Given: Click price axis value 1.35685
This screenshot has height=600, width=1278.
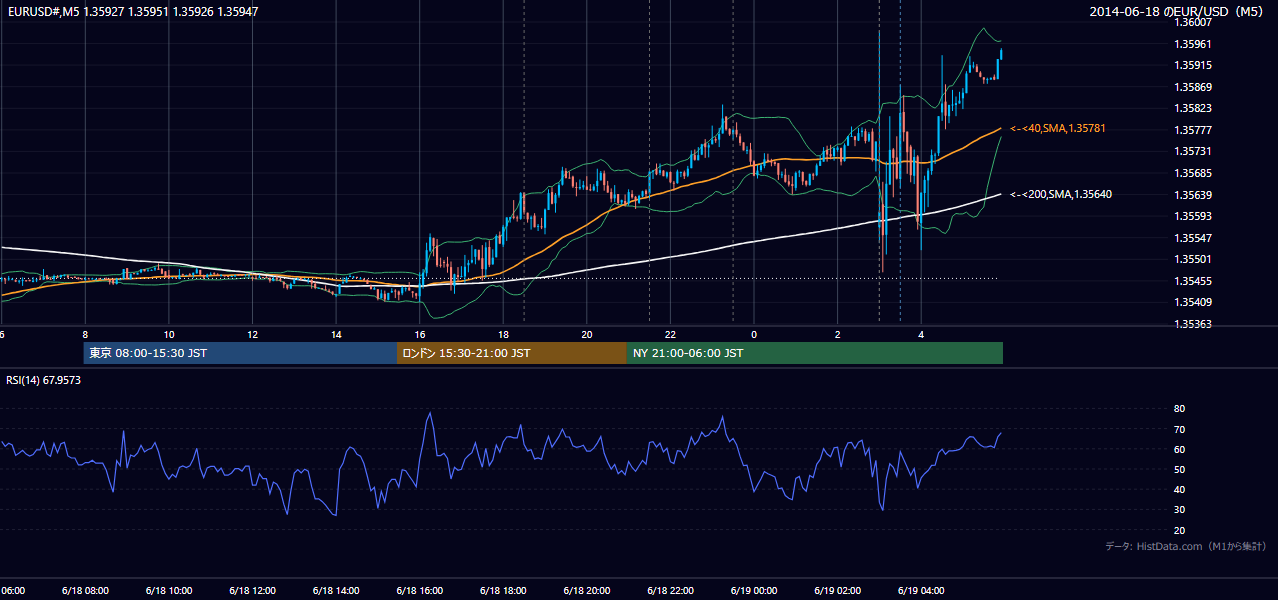Looking at the screenshot, I should coord(1192,173).
